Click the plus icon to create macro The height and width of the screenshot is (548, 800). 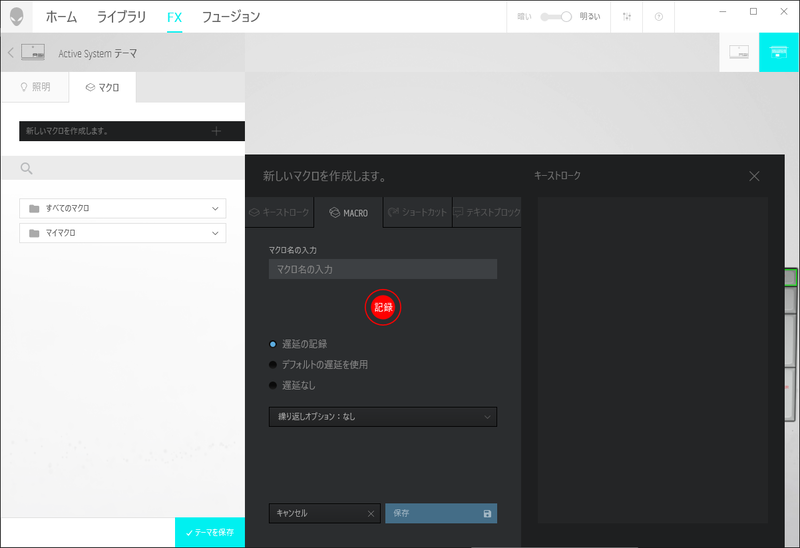click(216, 131)
